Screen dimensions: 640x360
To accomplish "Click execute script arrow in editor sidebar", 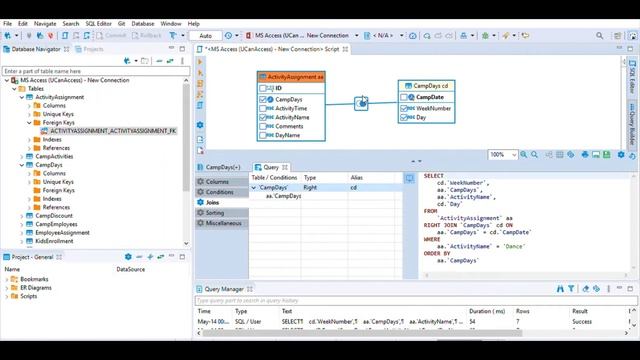I will (200, 62).
